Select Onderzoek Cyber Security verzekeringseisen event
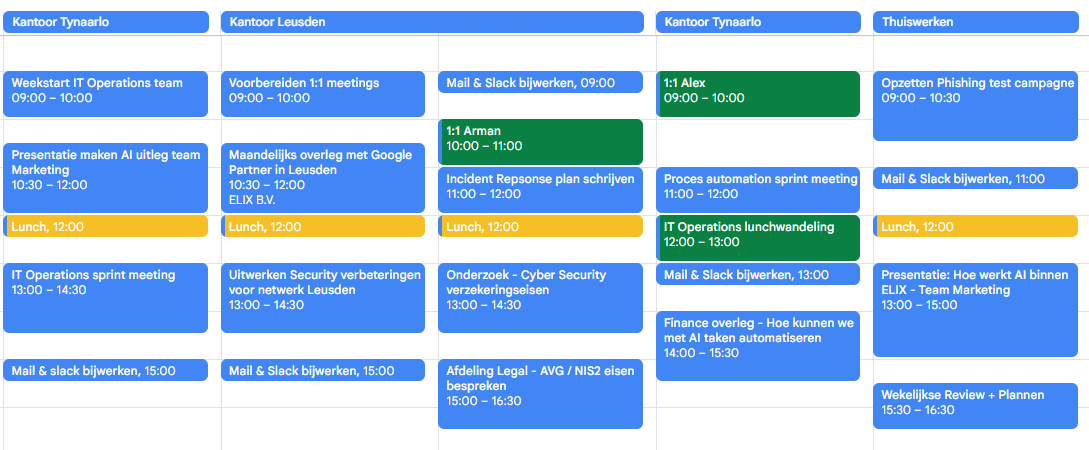 point(540,298)
